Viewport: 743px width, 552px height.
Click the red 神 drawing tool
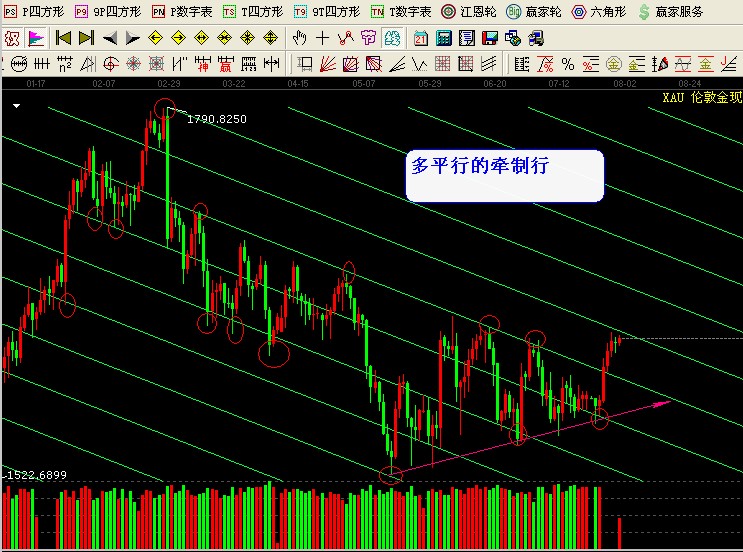click(x=203, y=65)
